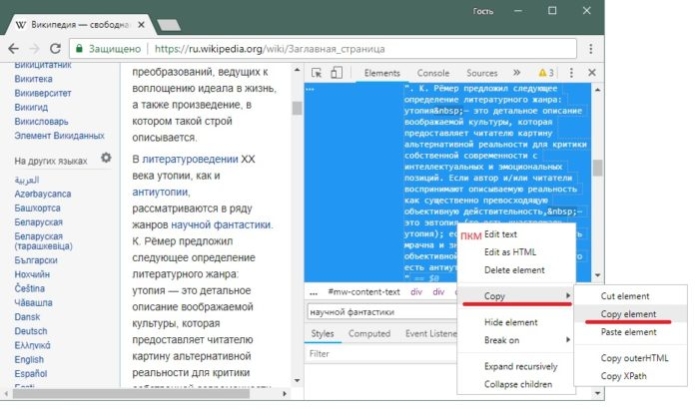The width and height of the screenshot is (699, 418).
Task: Switch to Deutsch language
Action: [30, 331]
